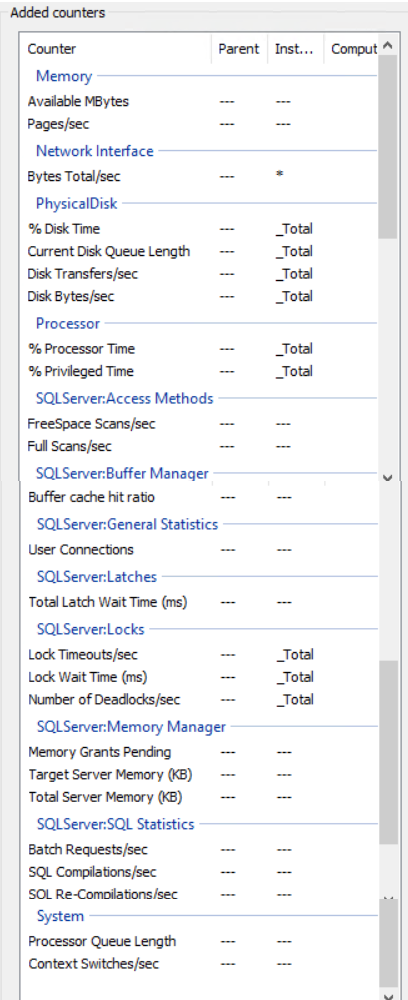
Task: Collapse the SQLServer:Locks group header
Action: 91,629
